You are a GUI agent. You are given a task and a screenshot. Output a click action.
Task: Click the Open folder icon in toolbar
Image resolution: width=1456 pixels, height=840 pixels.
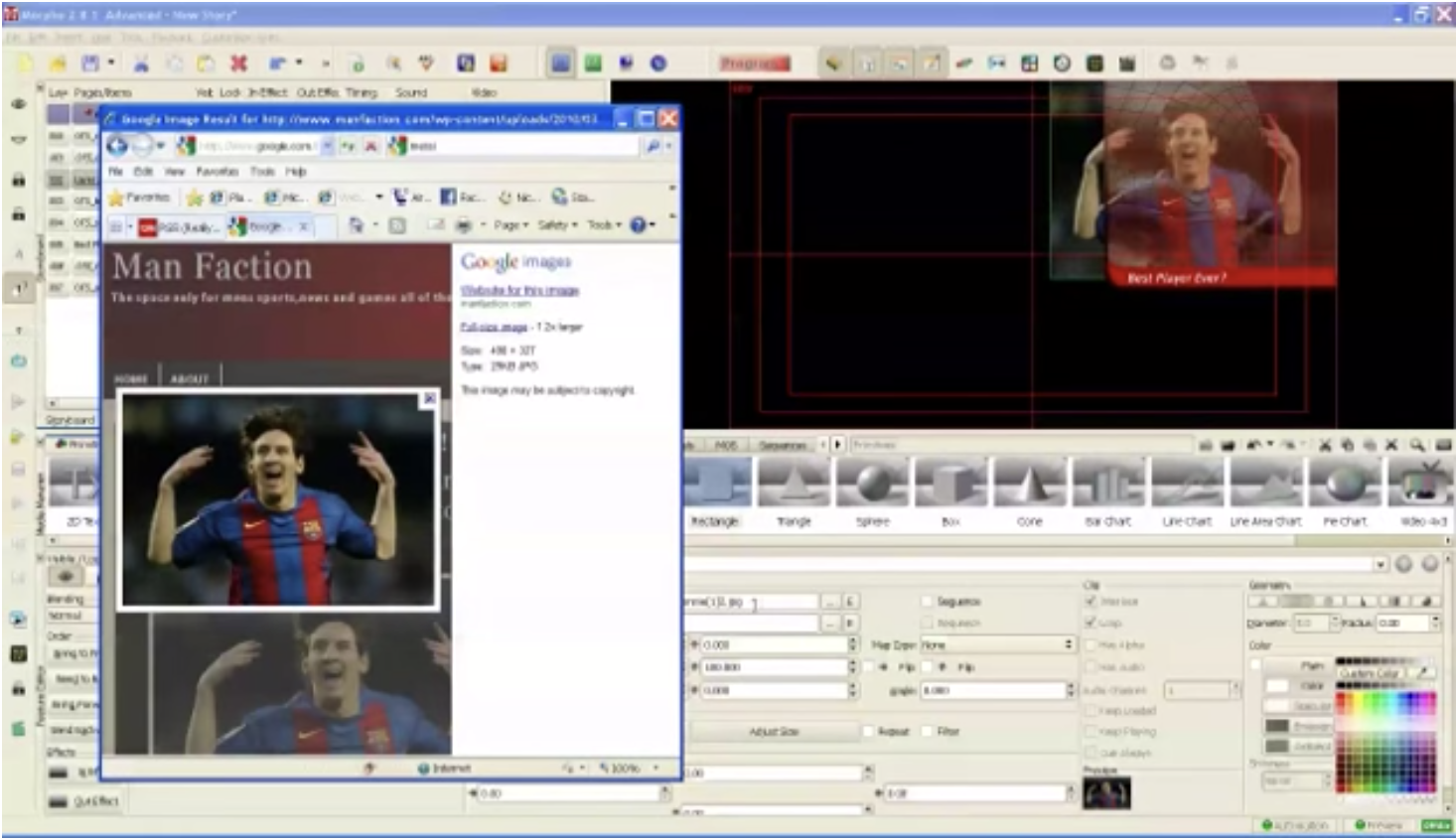coord(58,64)
